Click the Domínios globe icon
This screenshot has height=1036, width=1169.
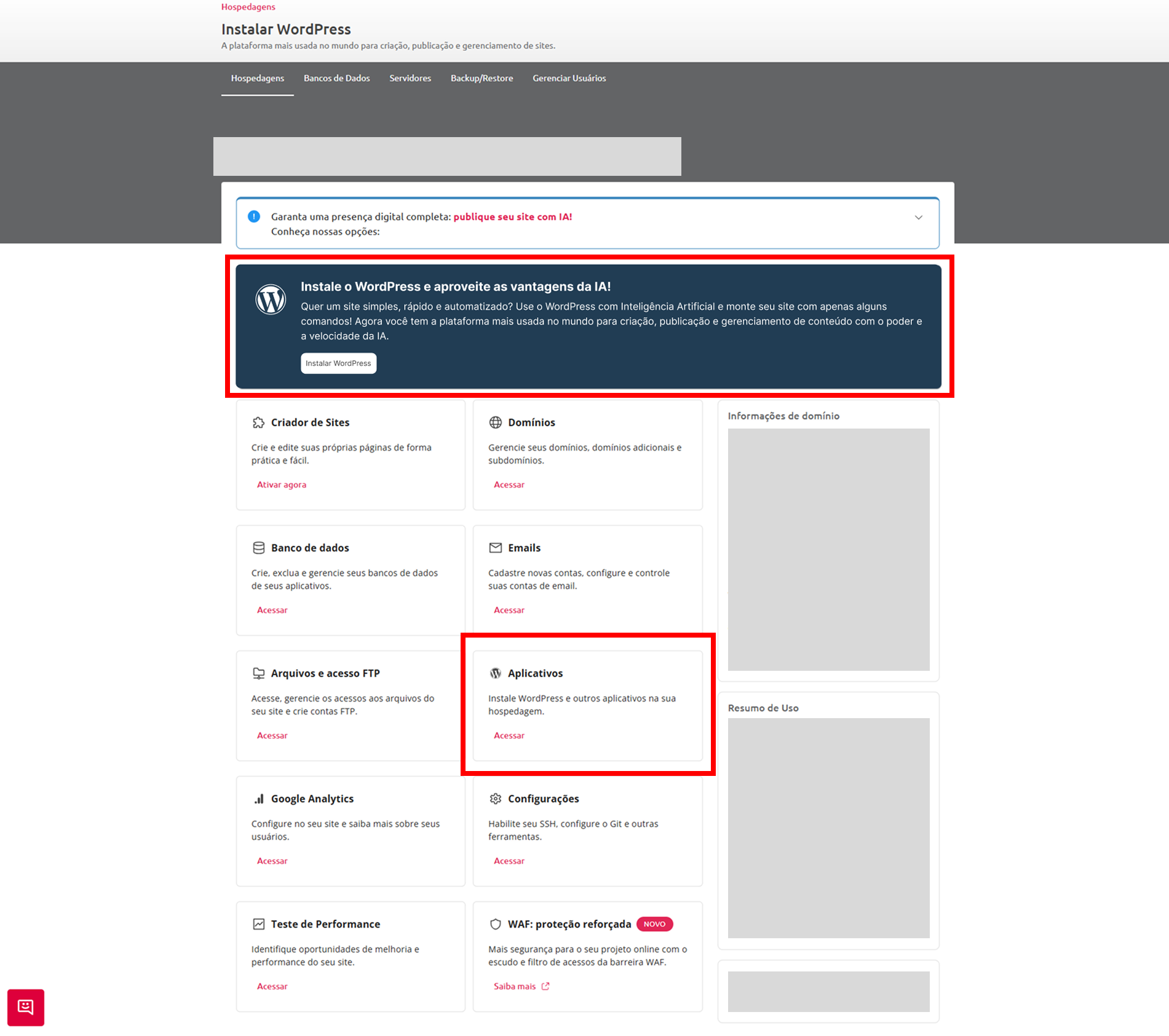click(x=495, y=422)
